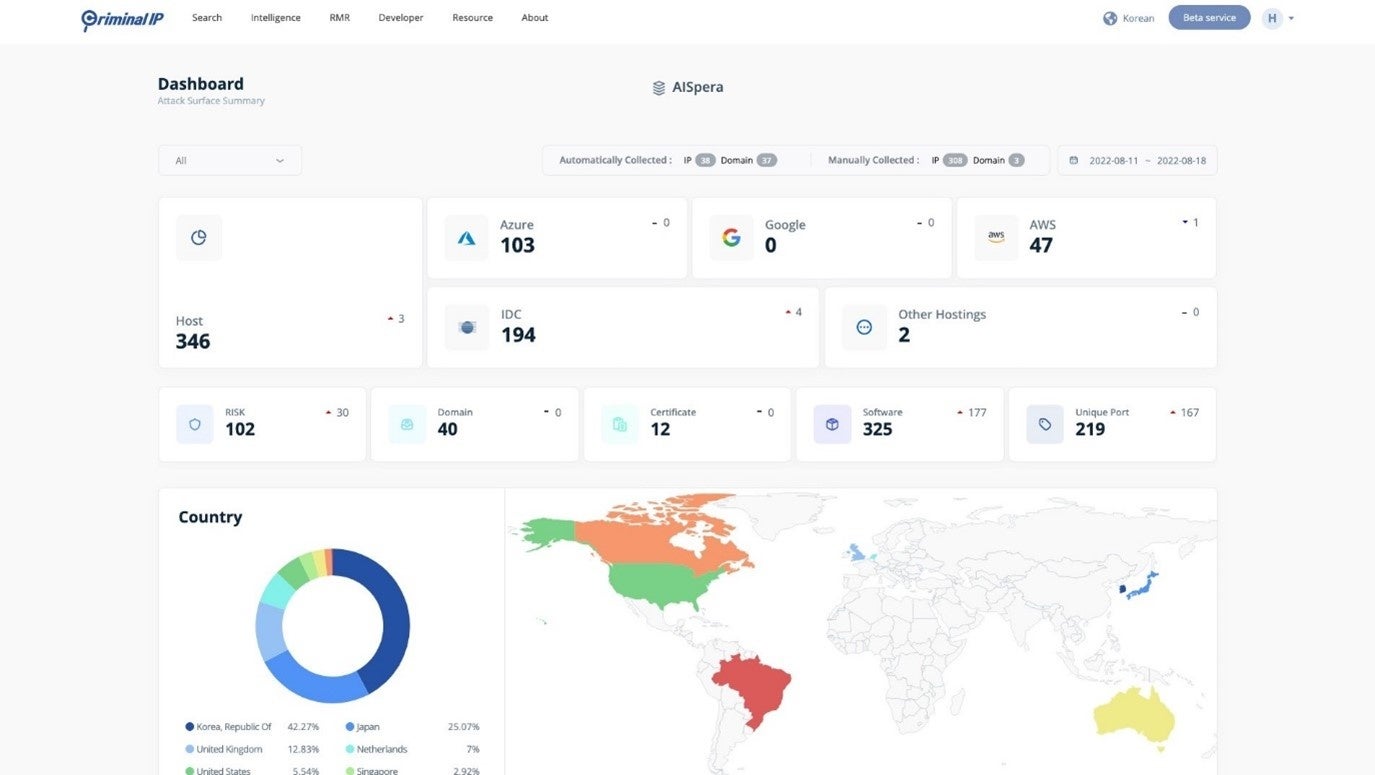This screenshot has width=1375, height=775.
Task: Click the manually collected IP count badge
Action: [955, 160]
